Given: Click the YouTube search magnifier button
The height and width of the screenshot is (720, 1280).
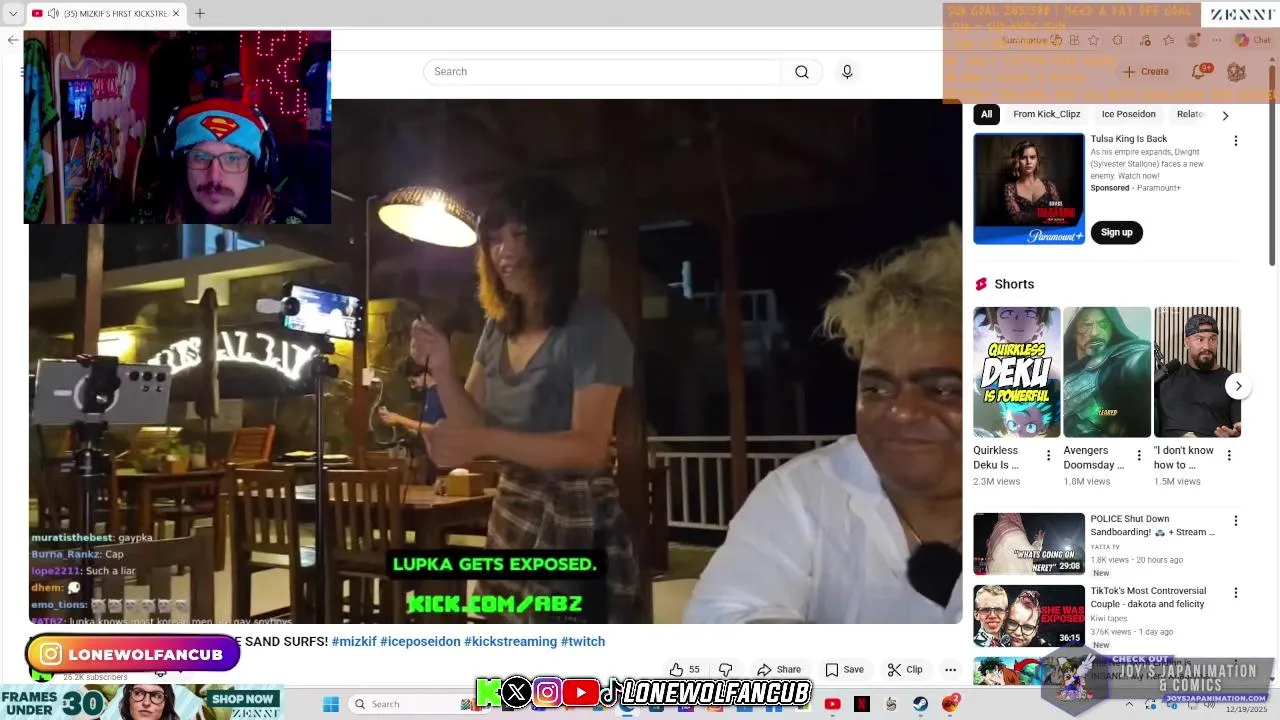Looking at the screenshot, I should (x=802, y=72).
